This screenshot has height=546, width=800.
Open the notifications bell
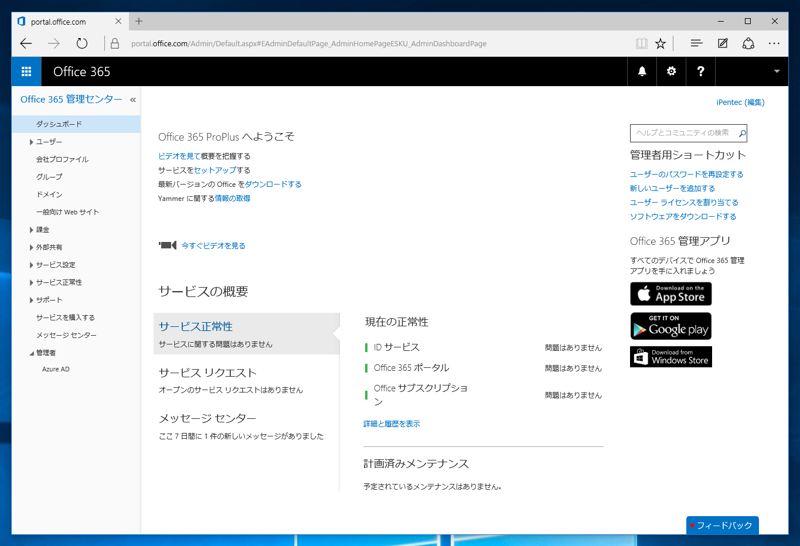click(642, 71)
